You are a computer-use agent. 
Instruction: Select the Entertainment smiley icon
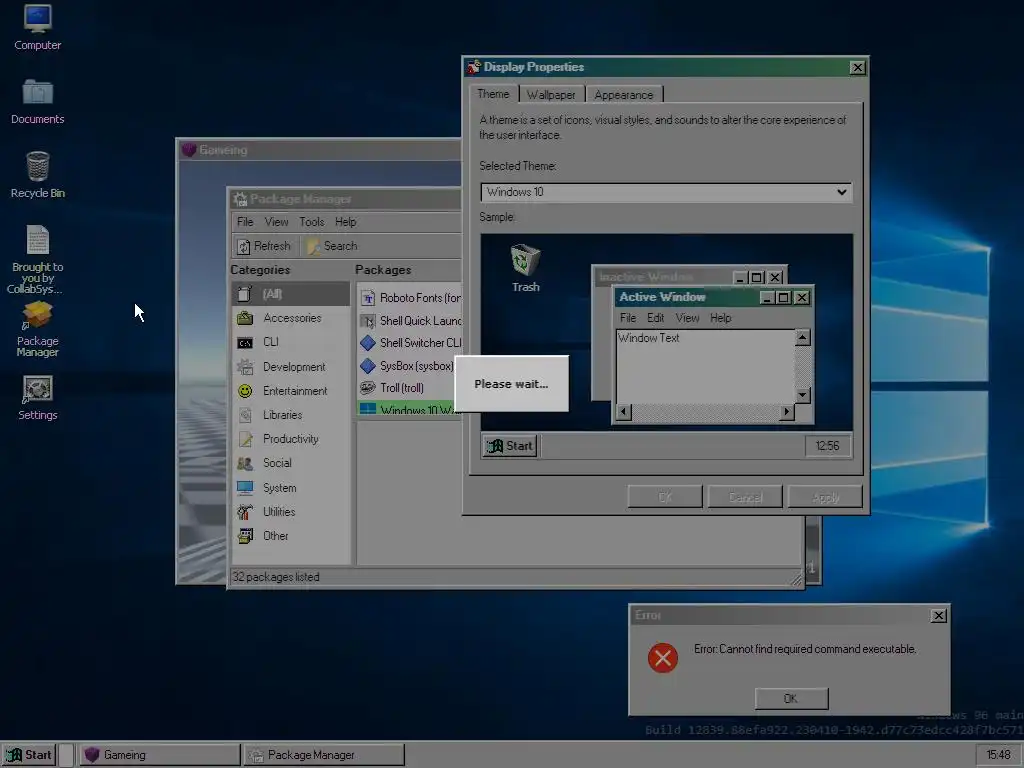(245, 391)
